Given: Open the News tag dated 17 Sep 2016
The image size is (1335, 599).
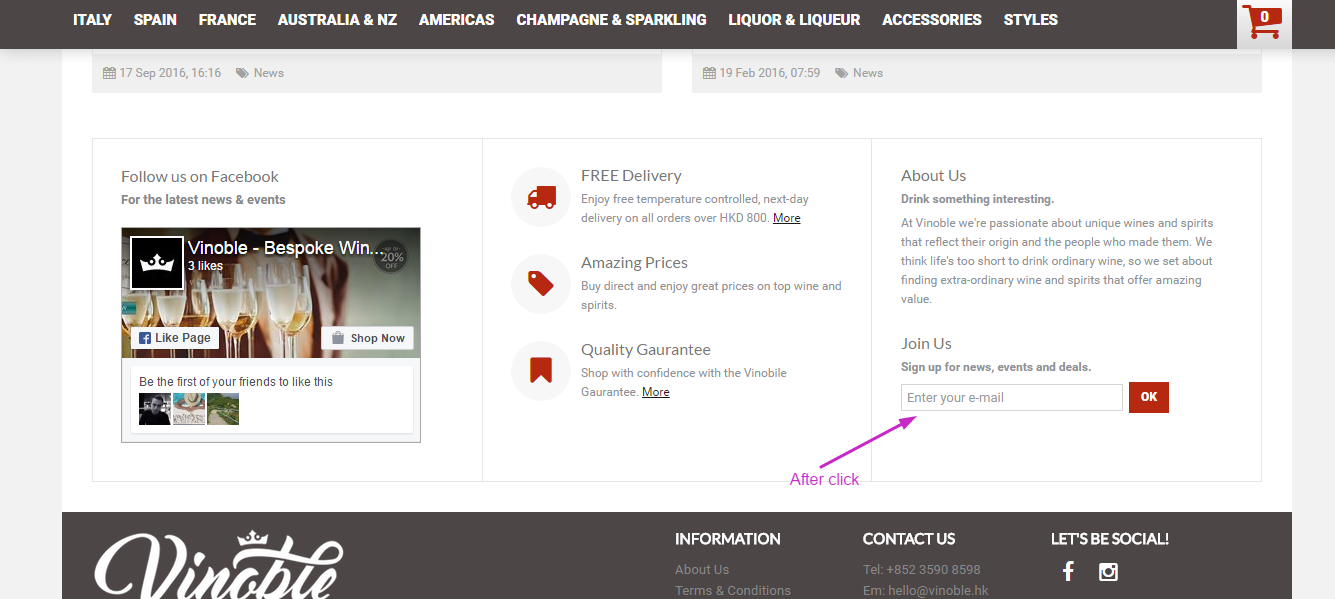Looking at the screenshot, I should coord(269,73).
